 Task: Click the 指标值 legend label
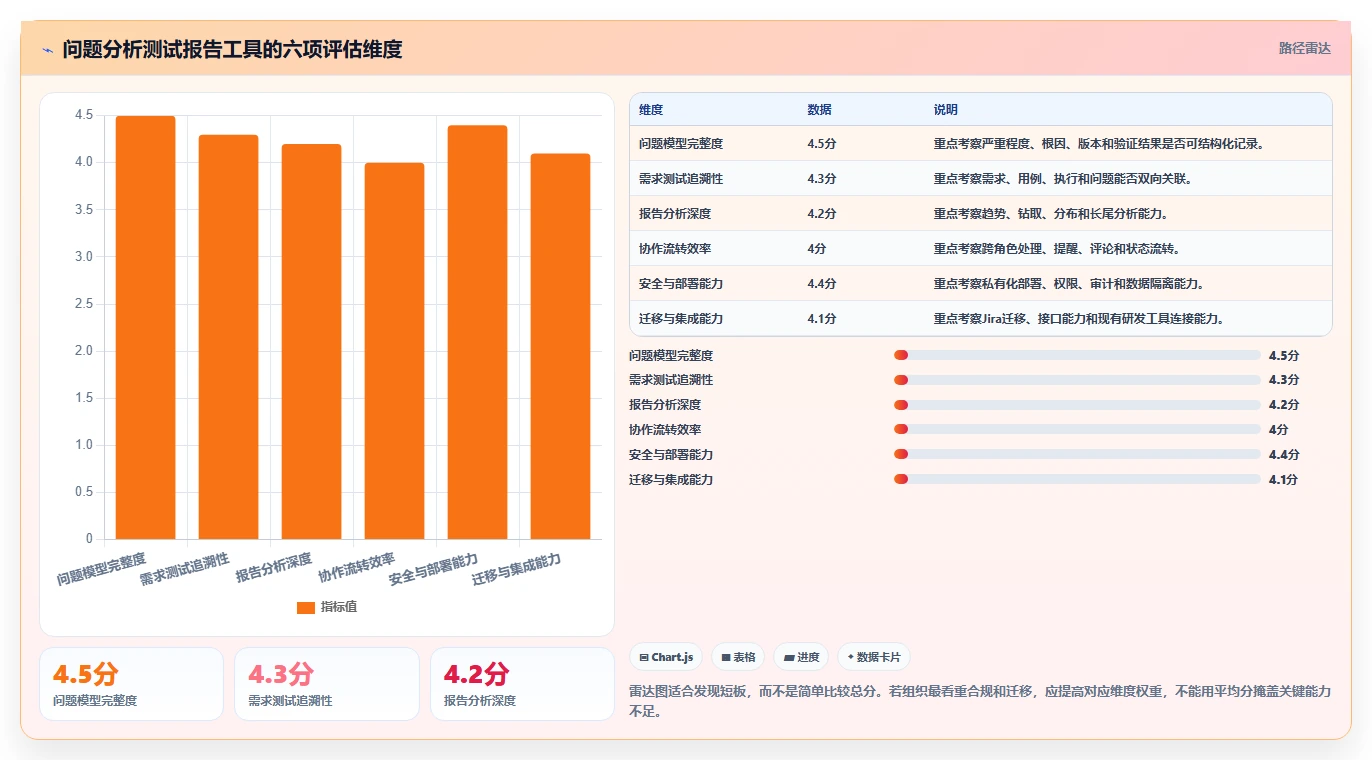pyautogui.click(x=339, y=607)
